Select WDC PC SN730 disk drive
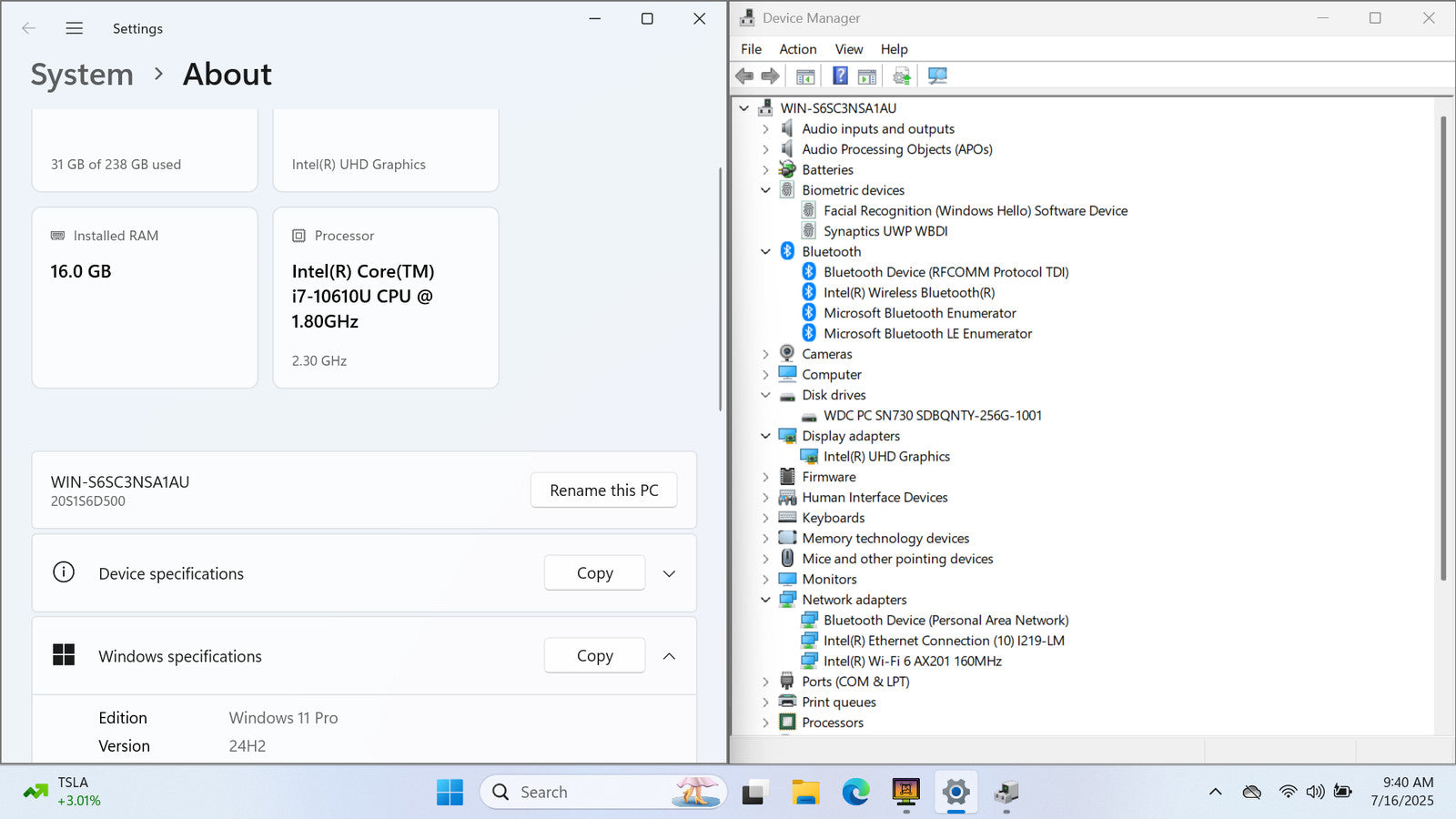 932,416
